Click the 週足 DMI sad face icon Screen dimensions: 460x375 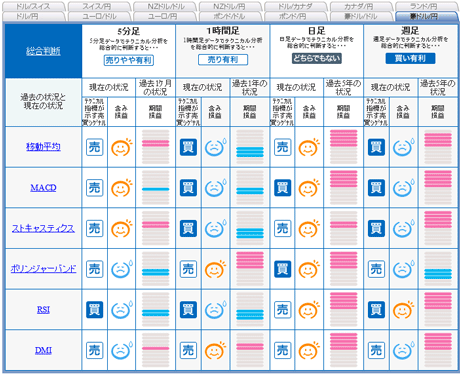click(403, 351)
